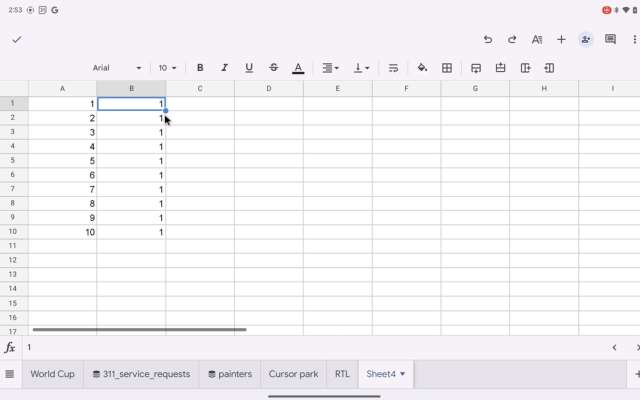The image size is (640, 400).
Task: Select column D header
Action: tap(269, 89)
